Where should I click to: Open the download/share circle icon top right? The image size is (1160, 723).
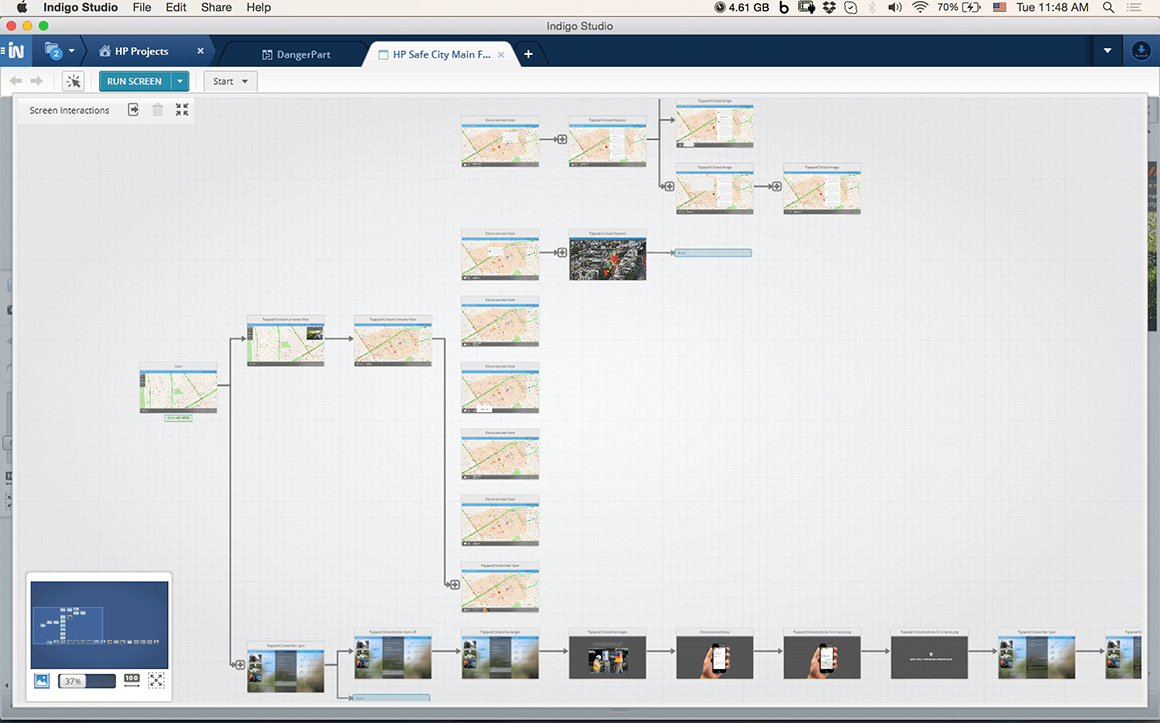pos(1140,50)
